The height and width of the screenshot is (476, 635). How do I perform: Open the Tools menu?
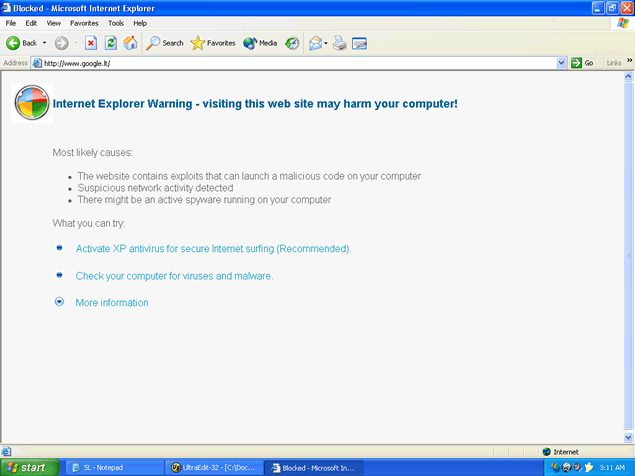[x=116, y=22]
